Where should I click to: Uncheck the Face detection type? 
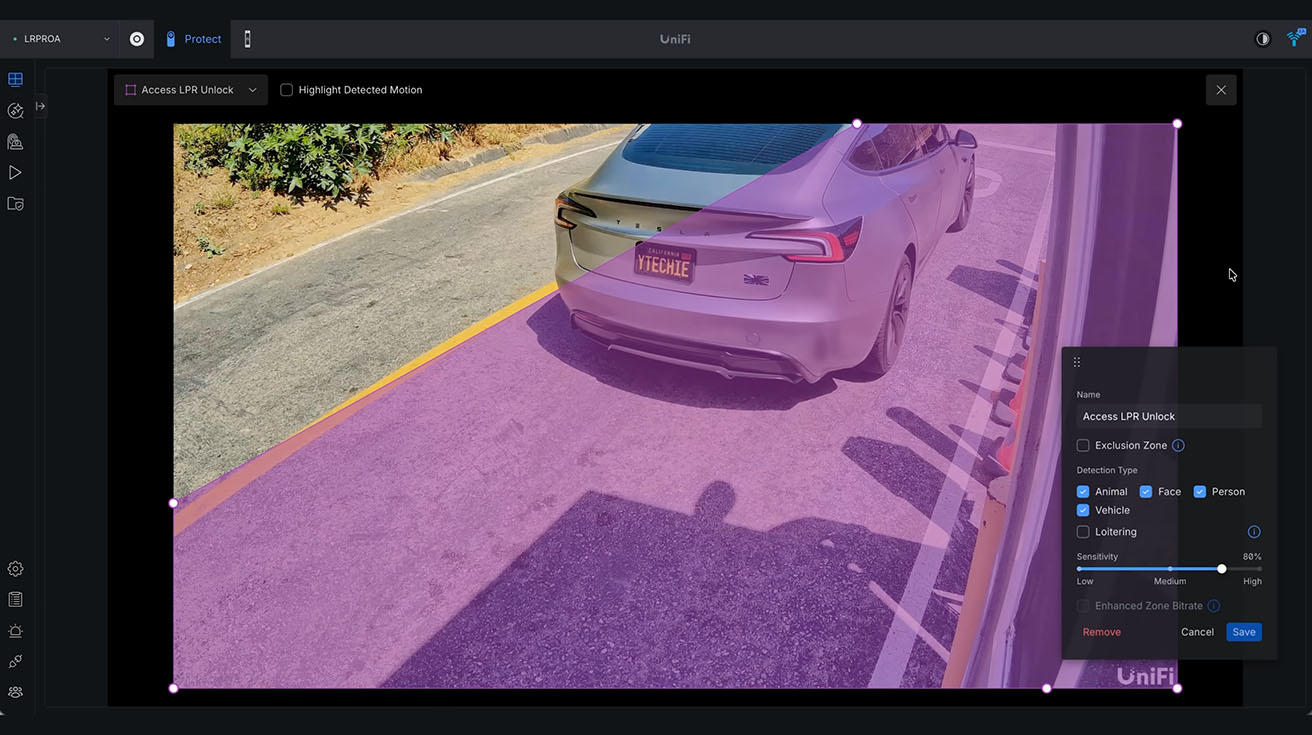click(x=1146, y=492)
